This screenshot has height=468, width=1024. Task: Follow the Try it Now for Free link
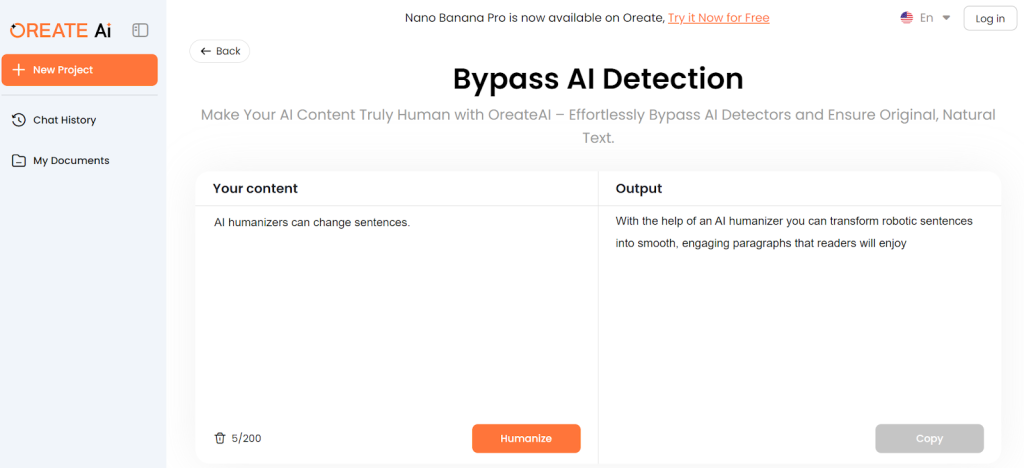(x=718, y=18)
